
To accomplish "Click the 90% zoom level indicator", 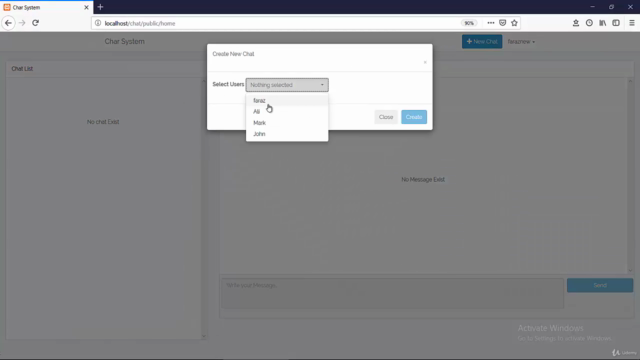I will click(469, 23).
